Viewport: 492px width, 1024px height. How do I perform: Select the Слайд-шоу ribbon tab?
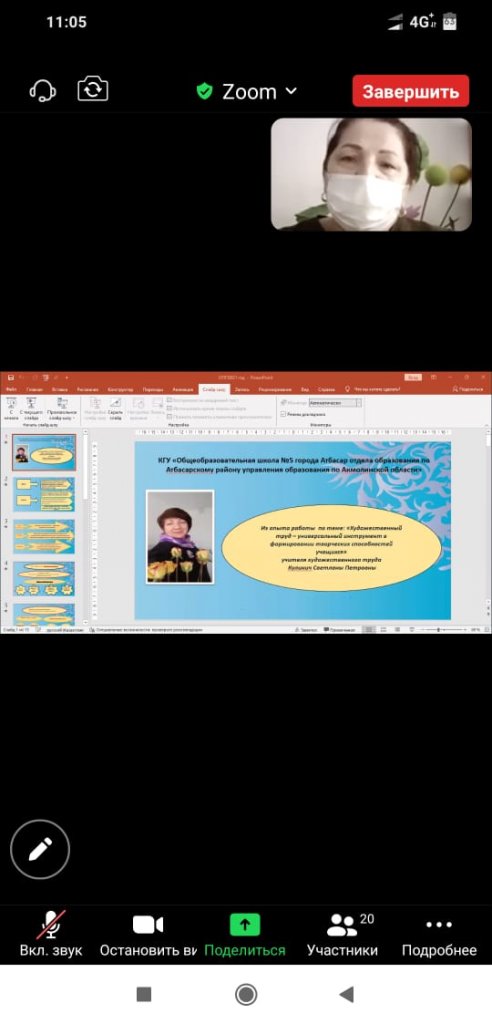(x=214, y=389)
